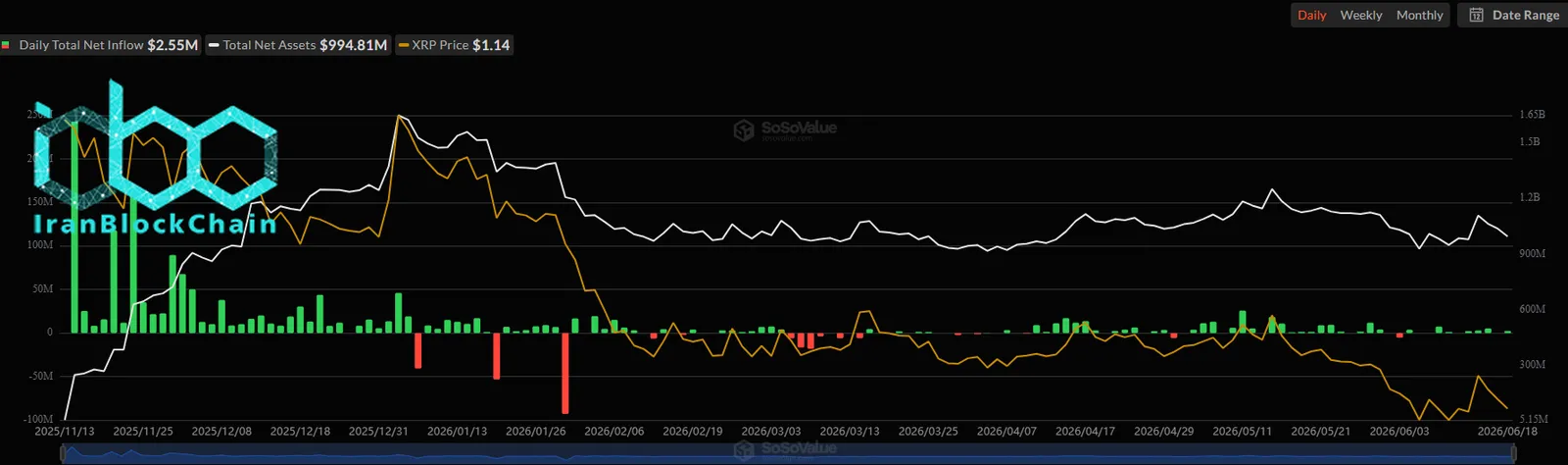The width and height of the screenshot is (1568, 465).
Task: Click the 2025/11/13 date axis label
Action: click(x=65, y=432)
